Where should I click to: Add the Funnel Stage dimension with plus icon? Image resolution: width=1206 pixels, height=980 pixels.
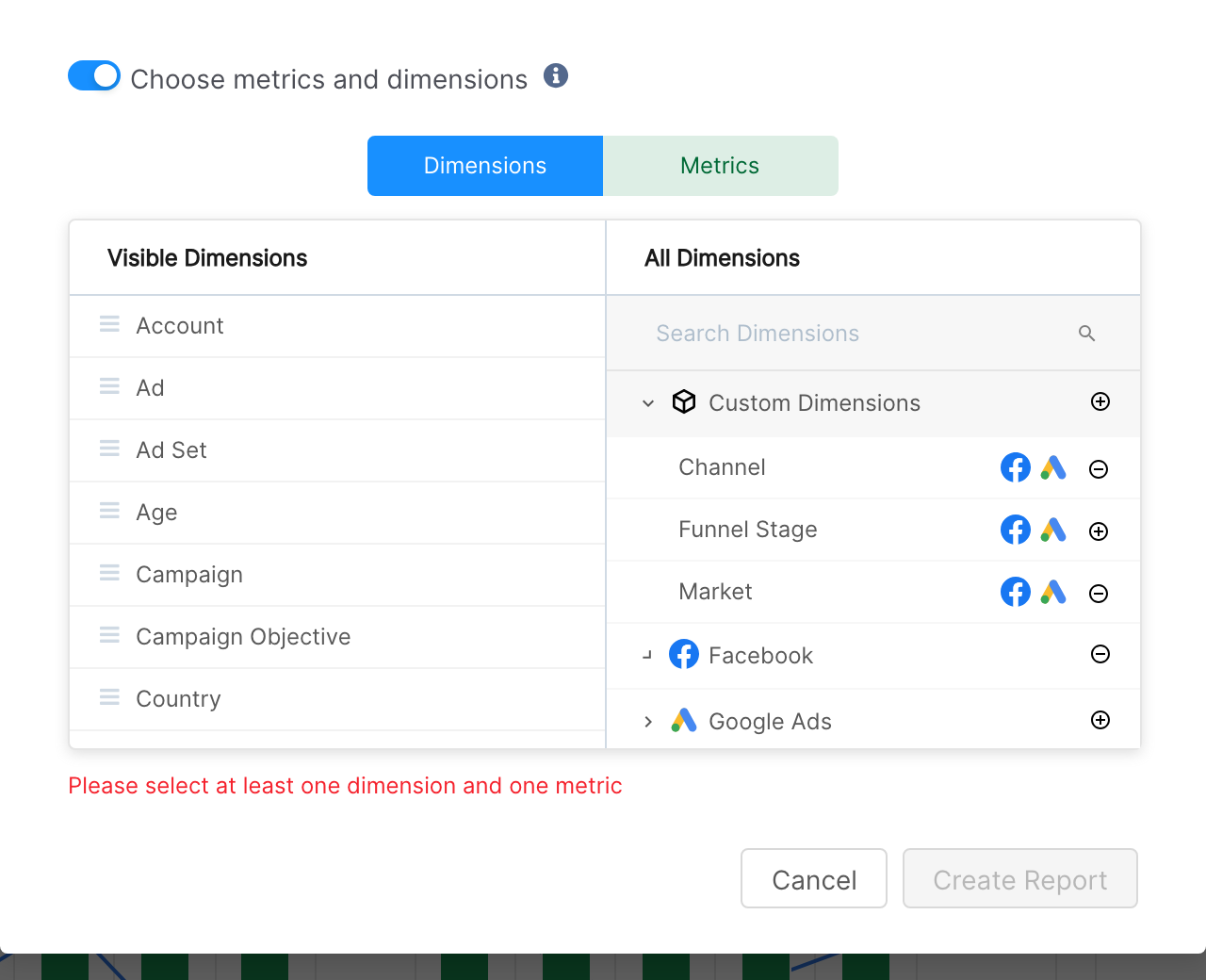pyautogui.click(x=1099, y=531)
